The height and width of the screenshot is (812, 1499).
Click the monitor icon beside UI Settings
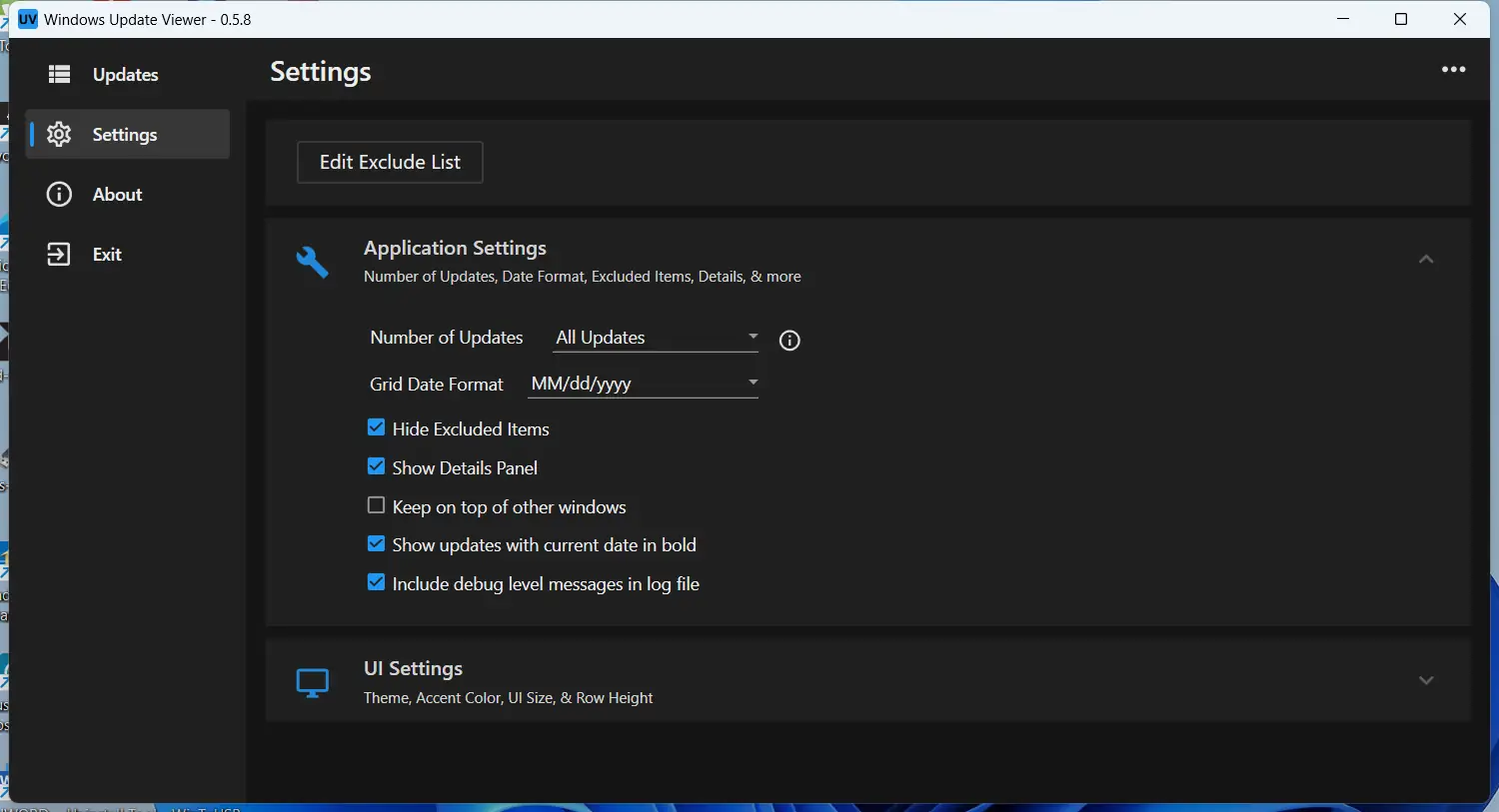(x=313, y=683)
